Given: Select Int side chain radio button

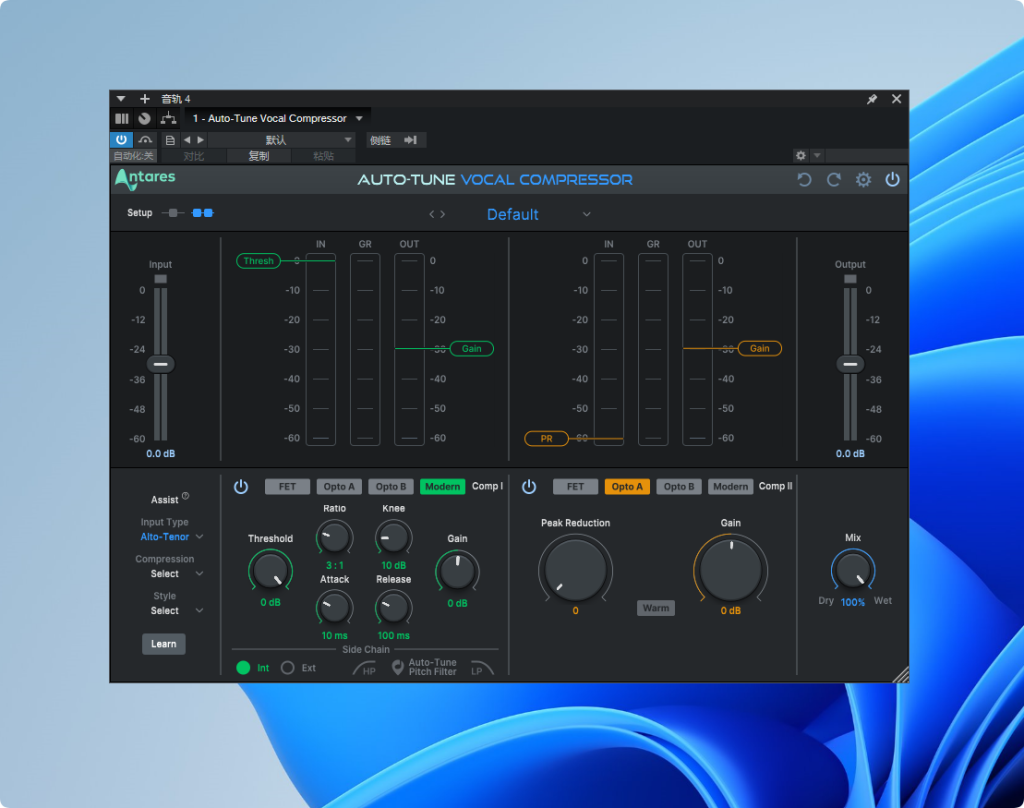Looking at the screenshot, I should coord(243,668).
